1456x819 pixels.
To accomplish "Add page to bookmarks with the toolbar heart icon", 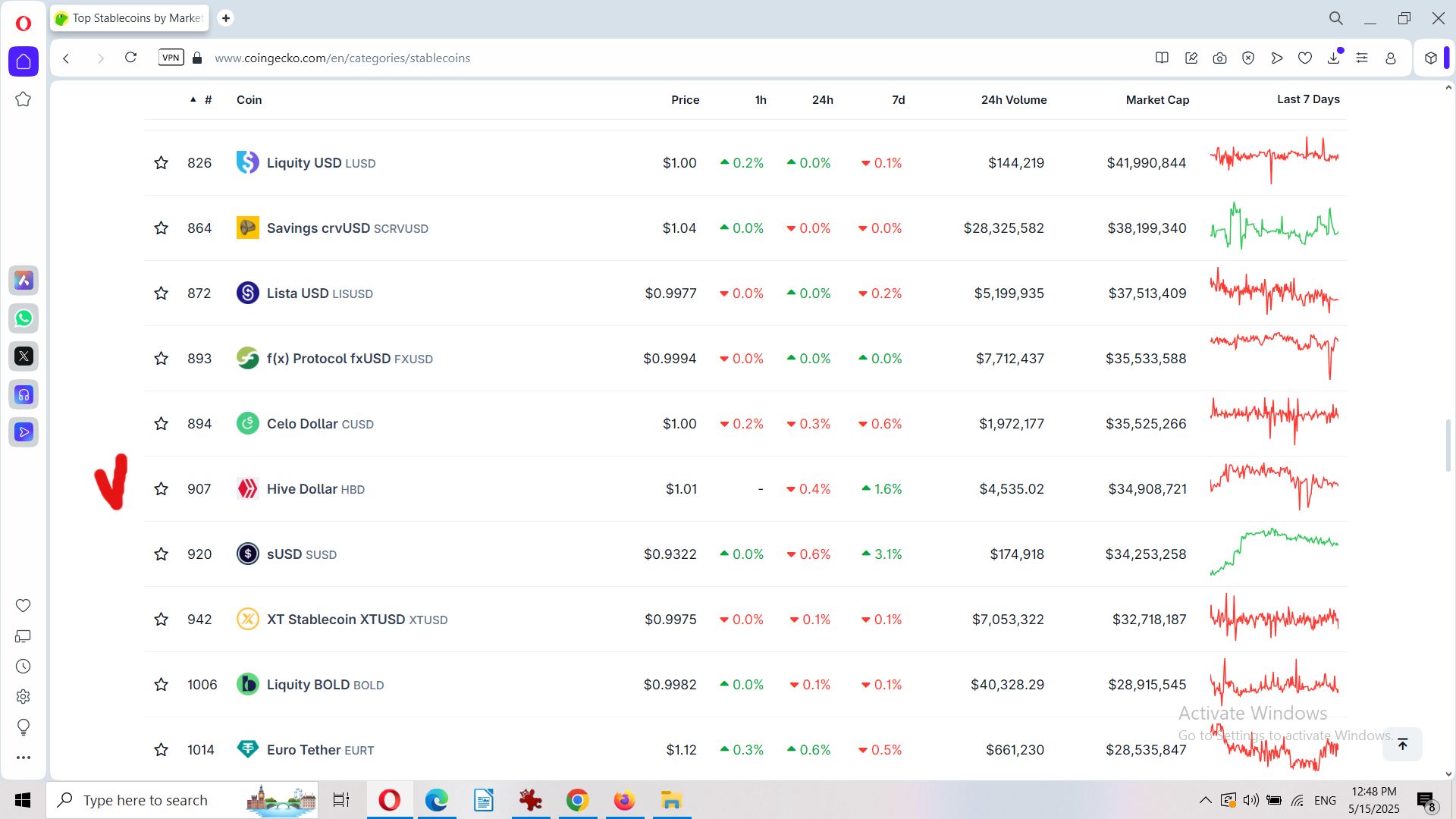I will (x=1305, y=58).
